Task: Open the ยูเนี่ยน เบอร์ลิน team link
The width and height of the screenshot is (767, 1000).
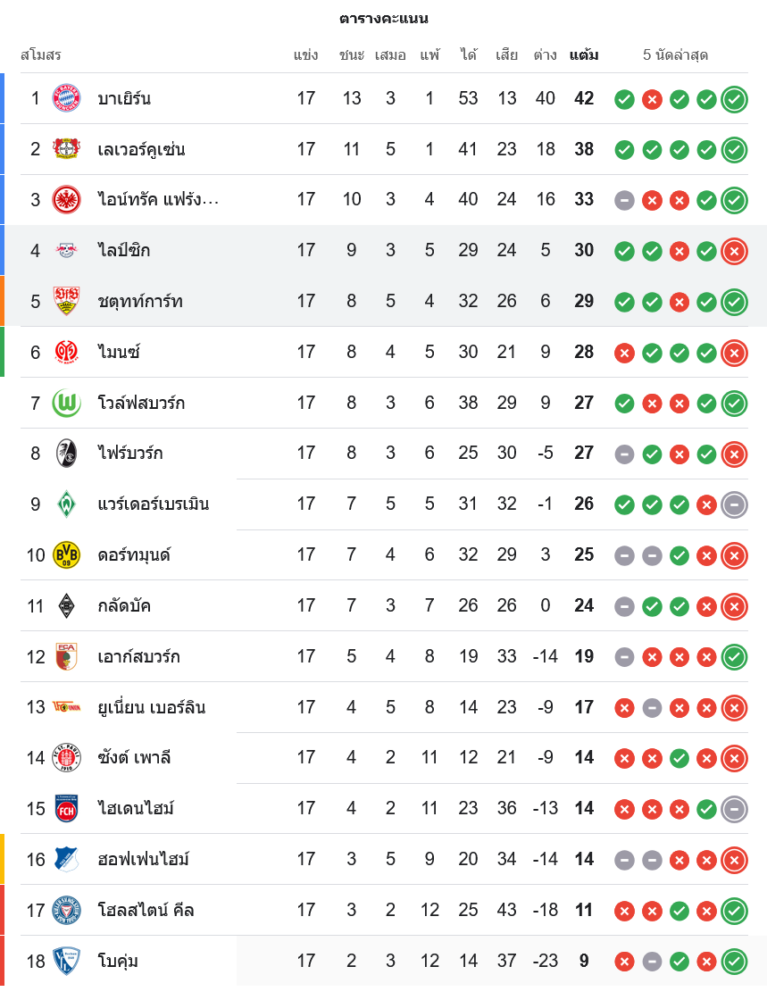Action: click(151, 707)
